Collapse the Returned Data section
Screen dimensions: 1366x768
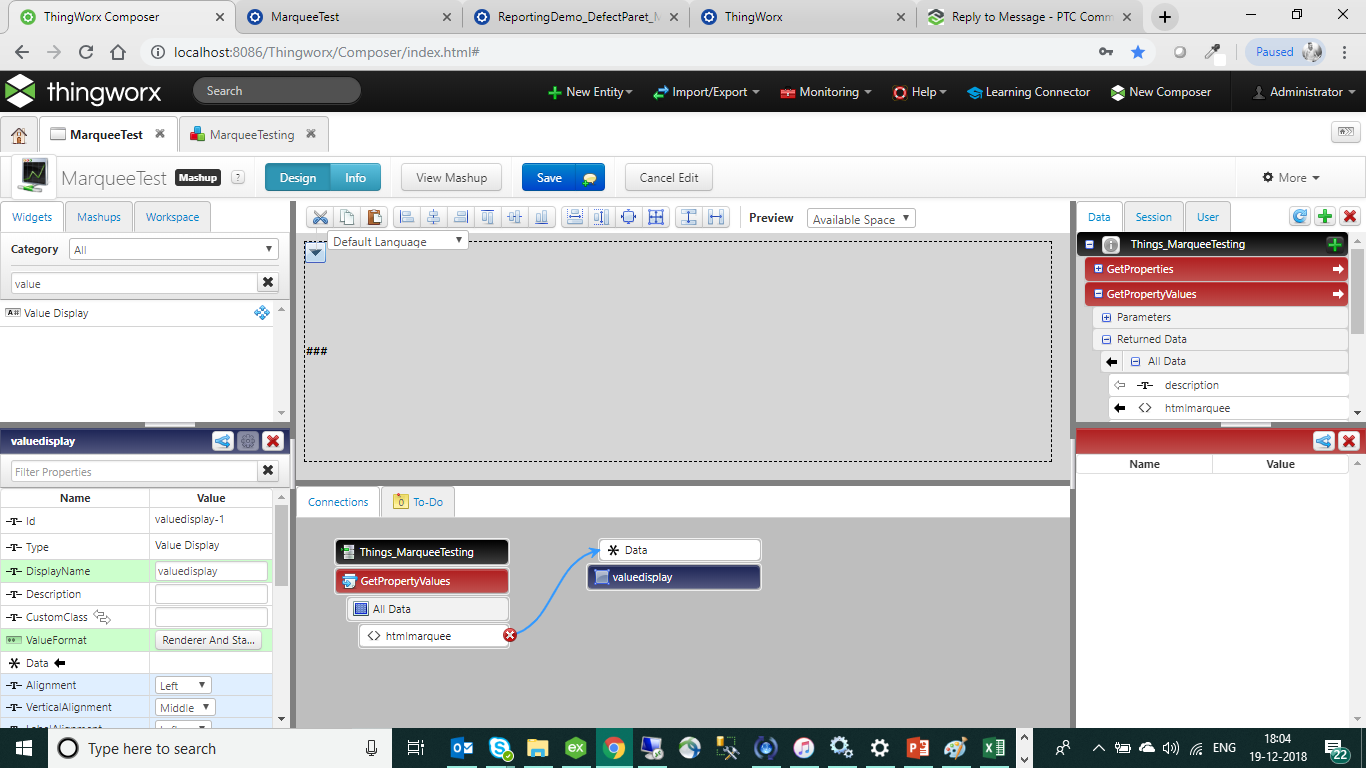(x=1106, y=339)
